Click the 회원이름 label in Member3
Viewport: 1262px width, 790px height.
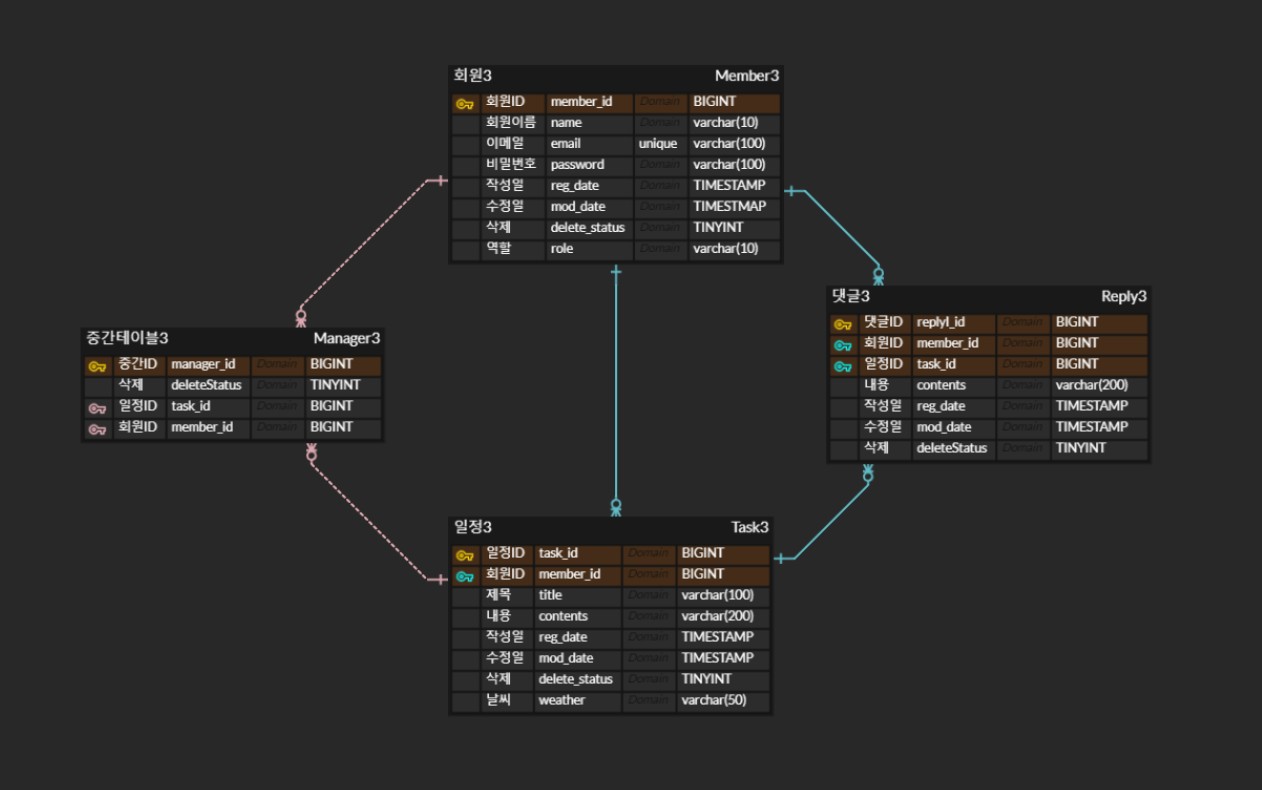tap(512, 123)
